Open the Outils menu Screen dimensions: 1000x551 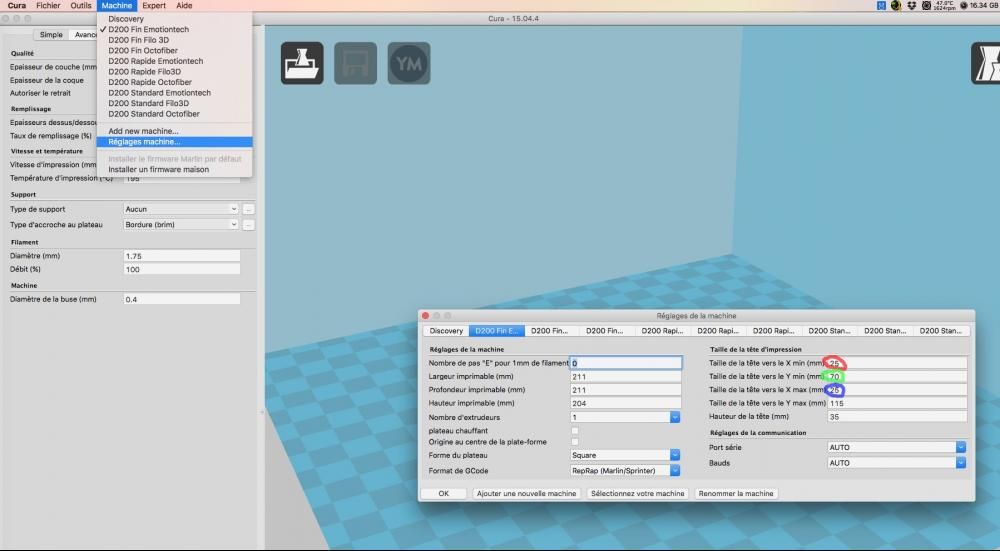click(x=81, y=5)
